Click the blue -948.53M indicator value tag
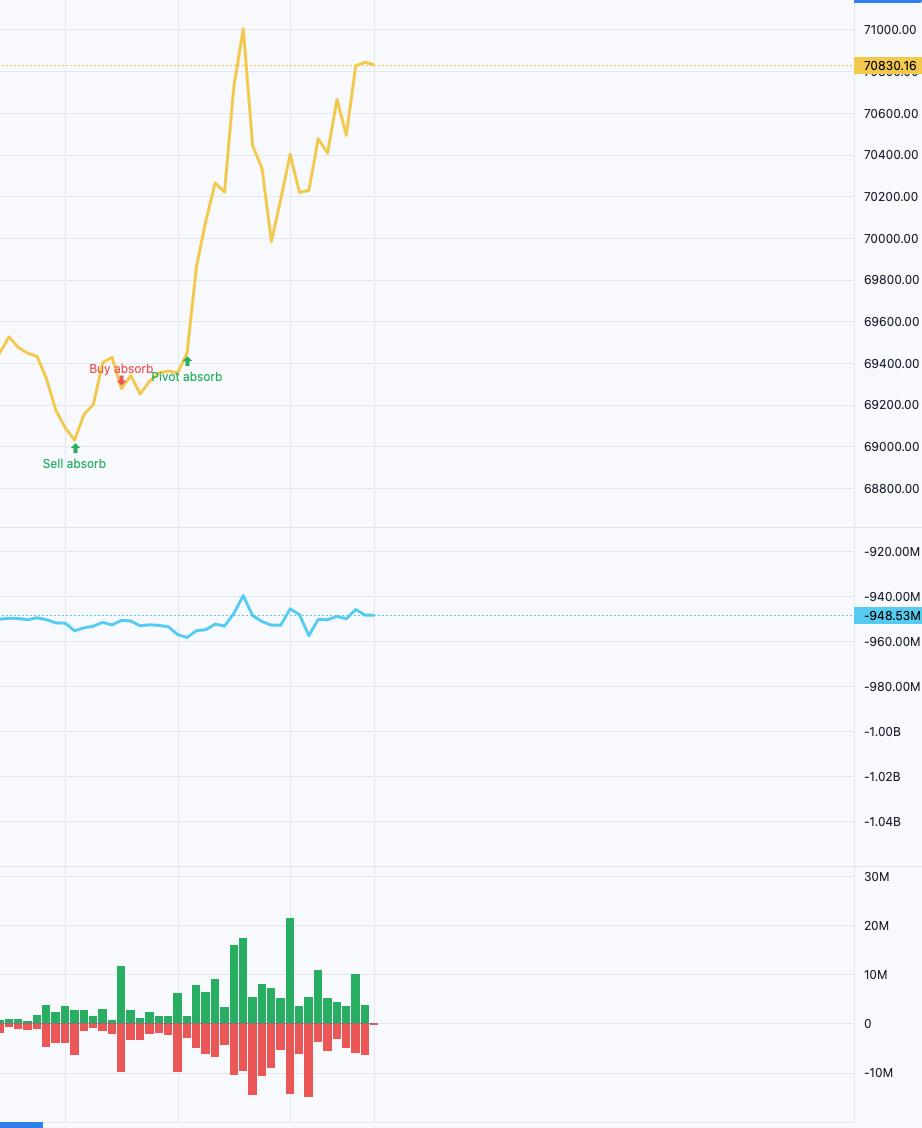The height and width of the screenshot is (1128, 922). [888, 616]
